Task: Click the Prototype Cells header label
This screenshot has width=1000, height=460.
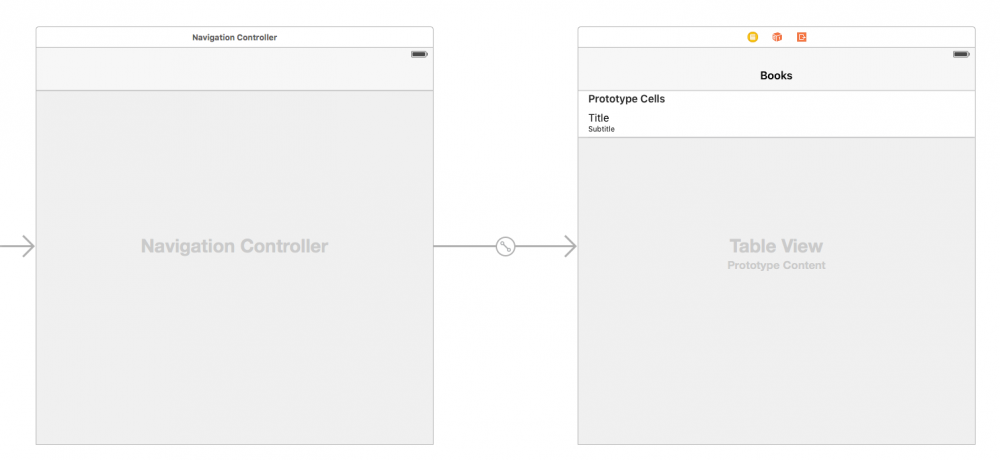Action: tap(626, 99)
